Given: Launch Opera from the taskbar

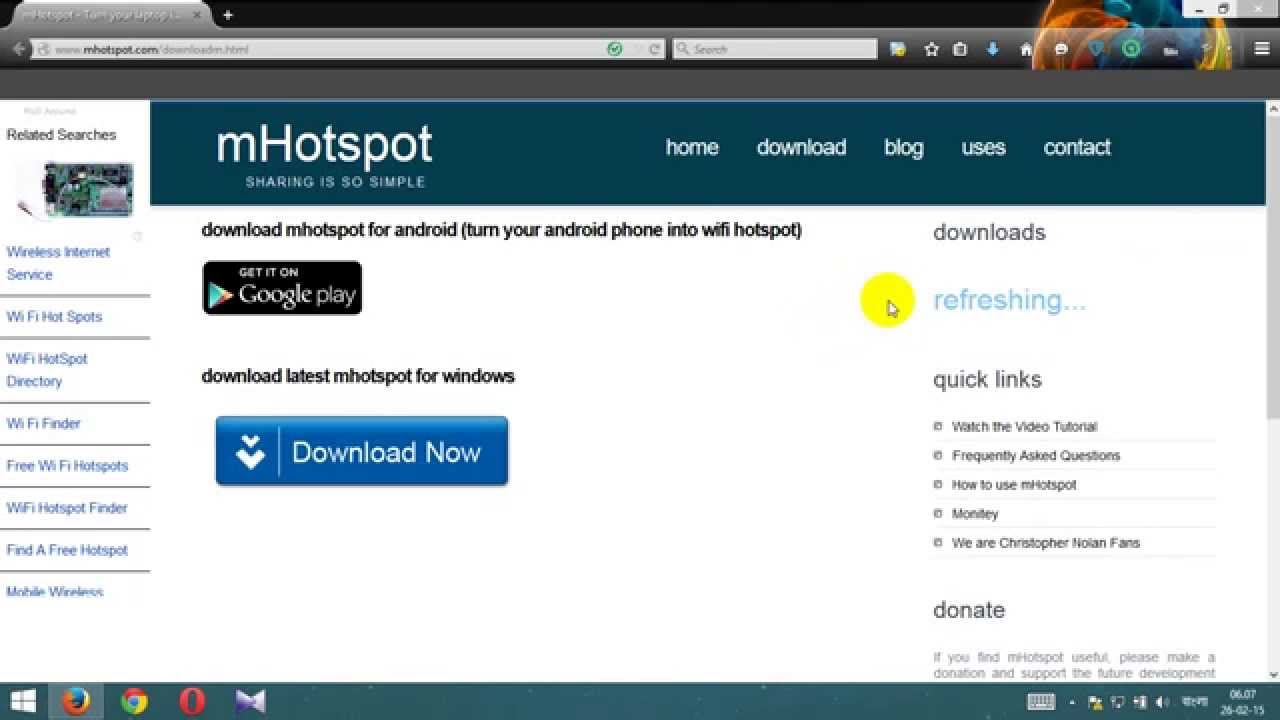Looking at the screenshot, I should coord(192,701).
